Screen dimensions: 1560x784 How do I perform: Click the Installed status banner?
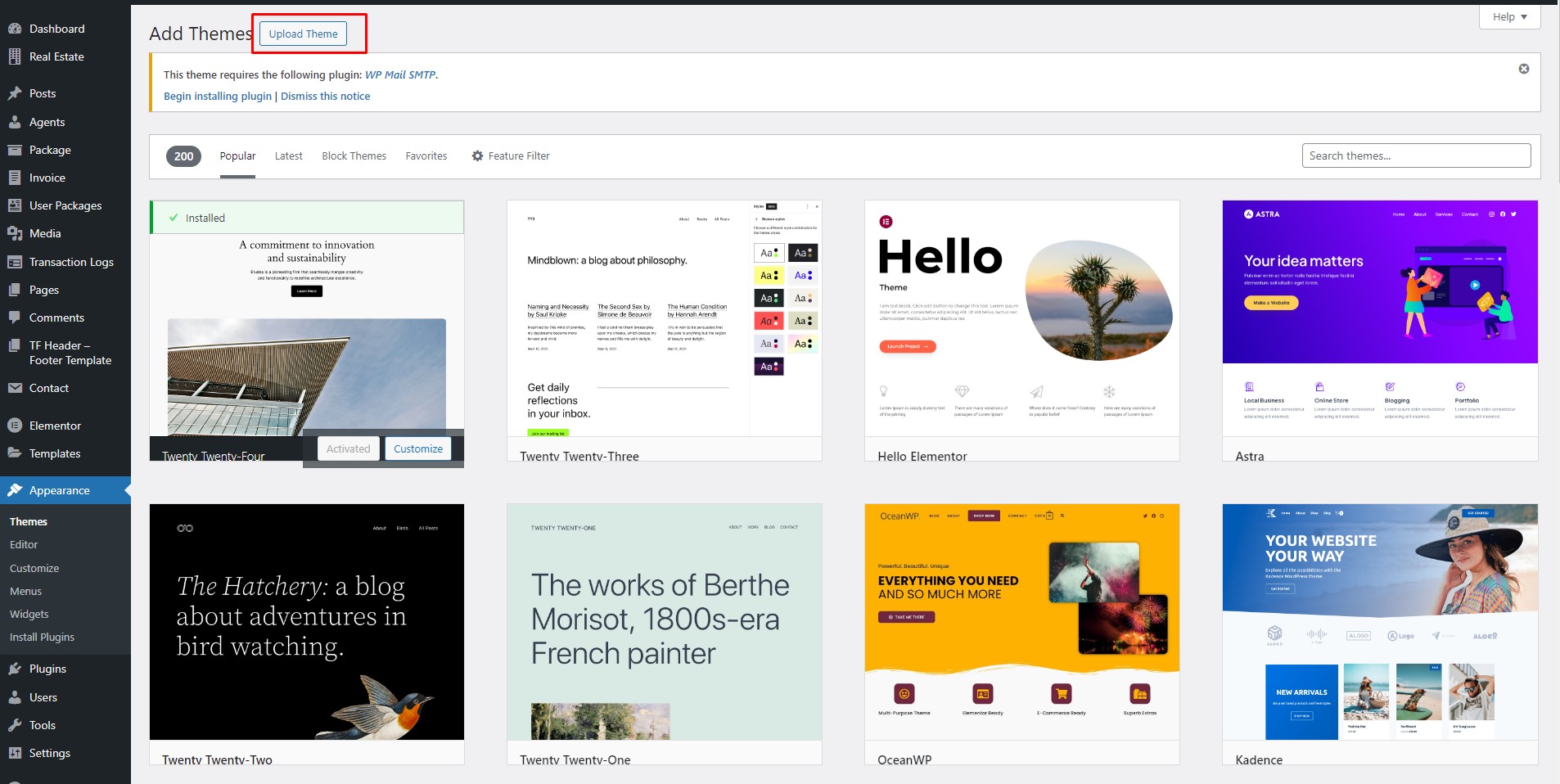pos(307,218)
